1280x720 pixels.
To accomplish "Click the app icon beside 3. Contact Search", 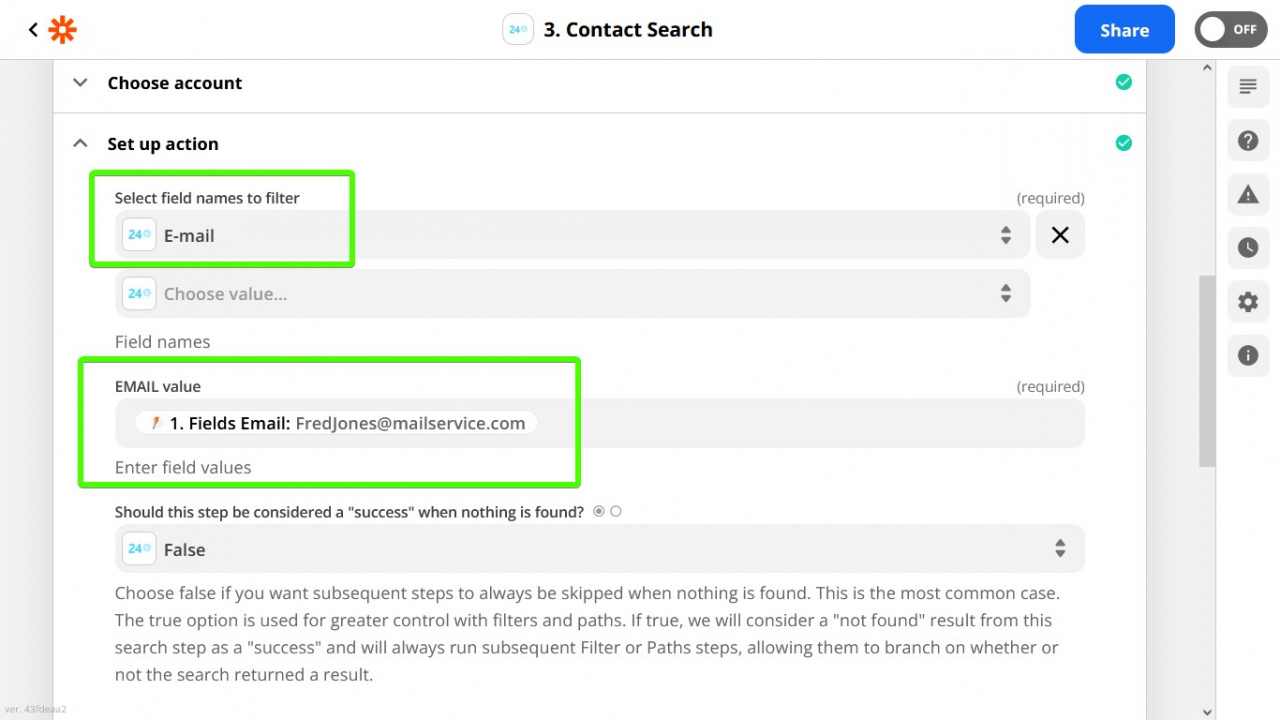I will 518,30.
